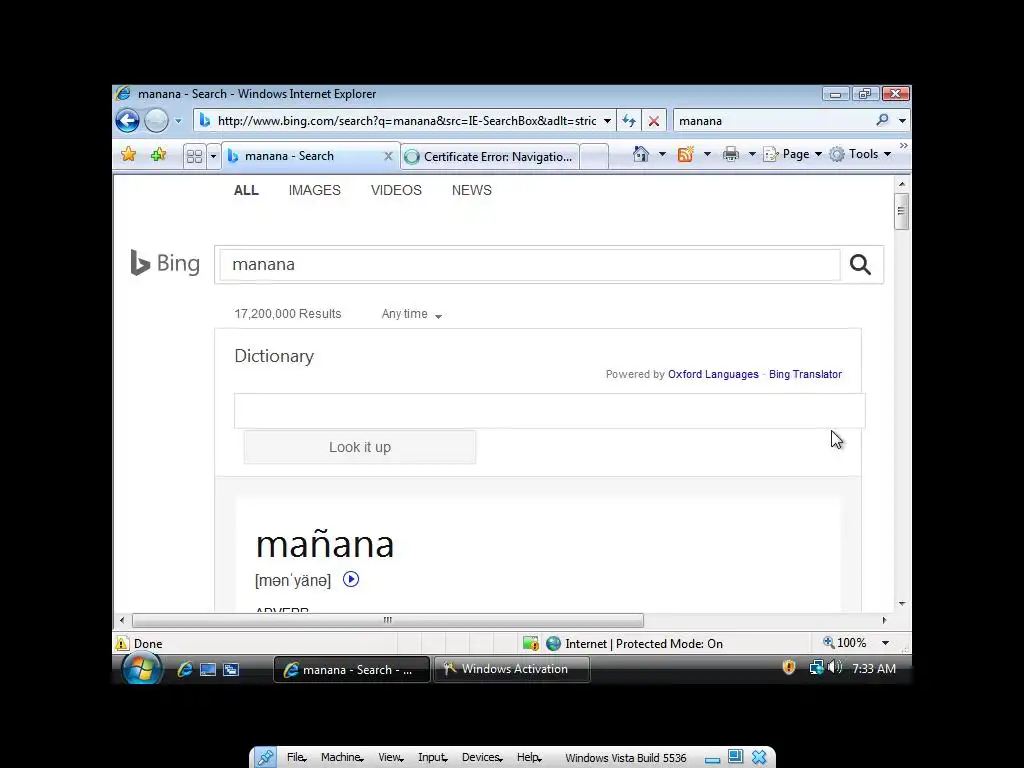Open the Quick Tabs grid view
Viewport: 1024px width, 768px height.
click(195, 156)
